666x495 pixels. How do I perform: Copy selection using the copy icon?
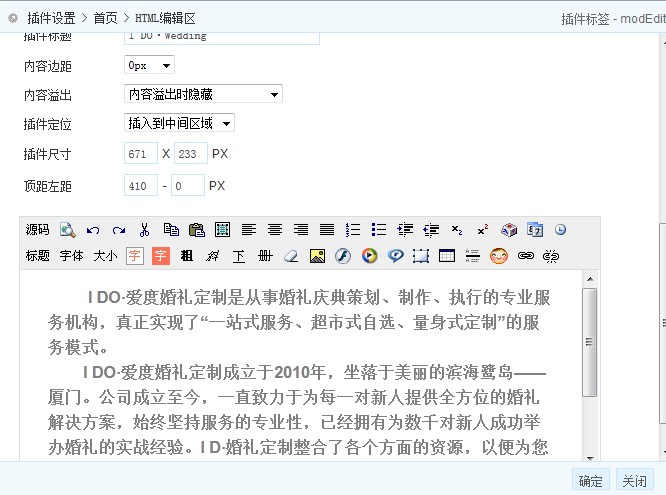[x=171, y=229]
